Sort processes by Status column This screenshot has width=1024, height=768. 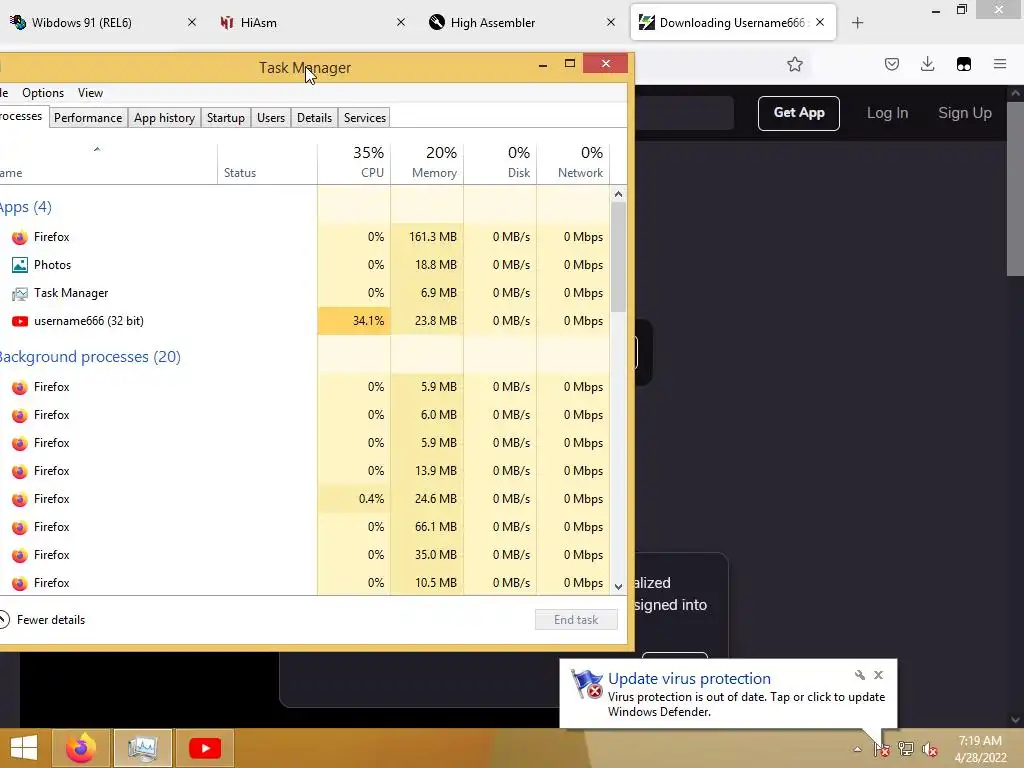coord(268,162)
